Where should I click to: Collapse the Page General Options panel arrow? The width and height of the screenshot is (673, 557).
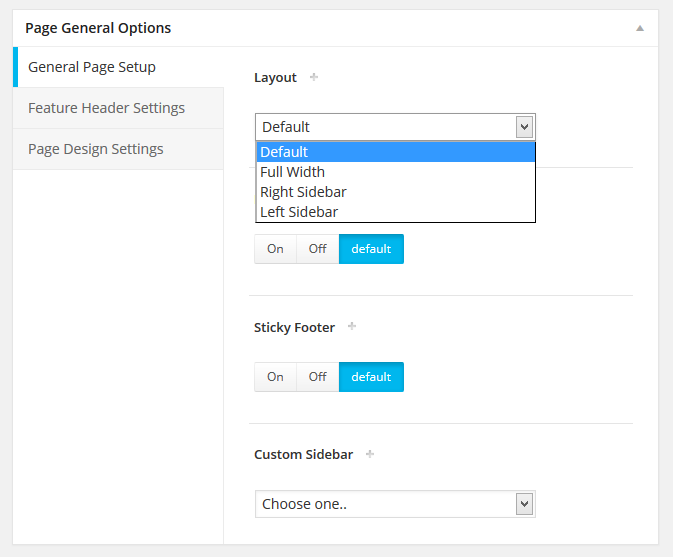(x=640, y=28)
